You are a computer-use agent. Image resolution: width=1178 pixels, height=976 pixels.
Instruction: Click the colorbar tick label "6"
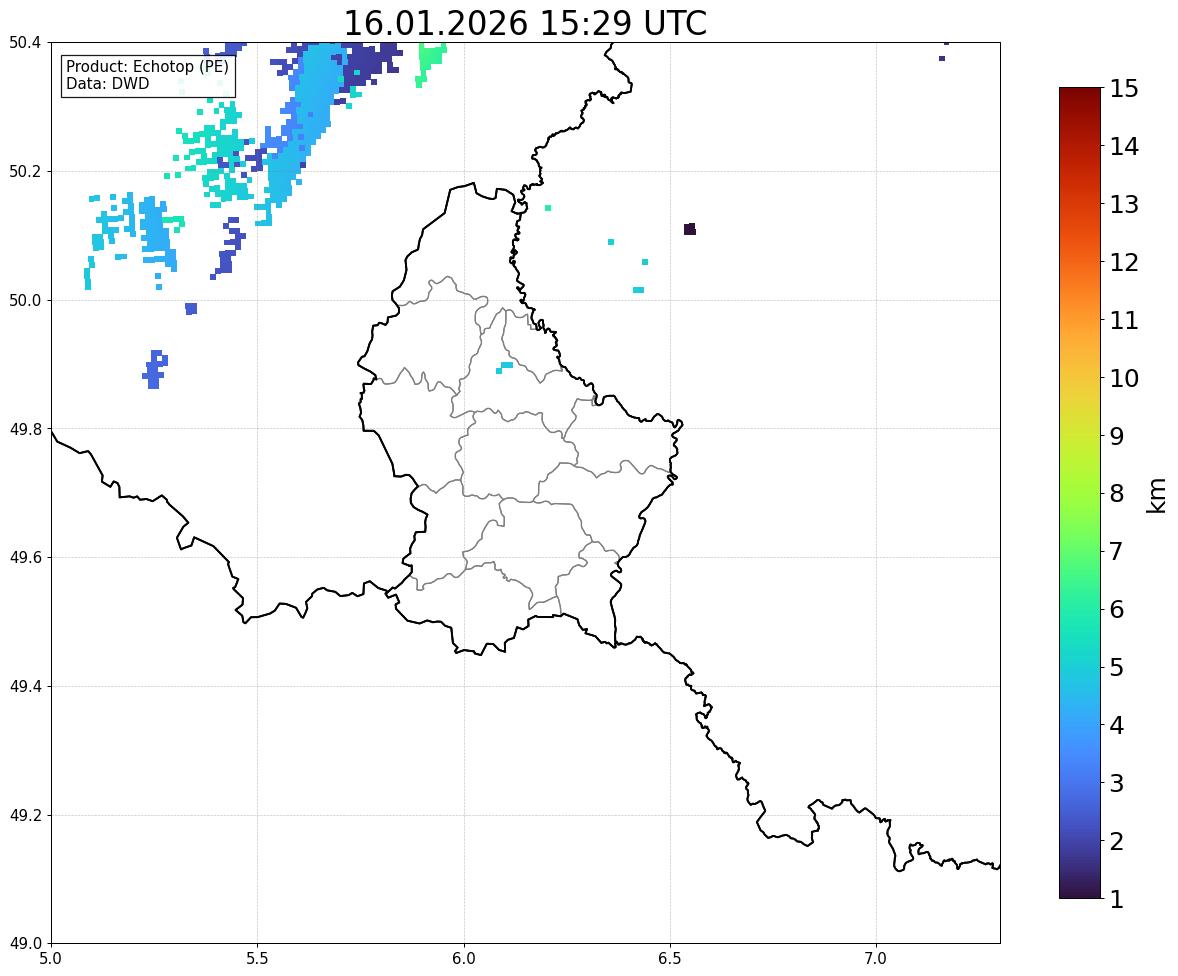click(x=1117, y=609)
